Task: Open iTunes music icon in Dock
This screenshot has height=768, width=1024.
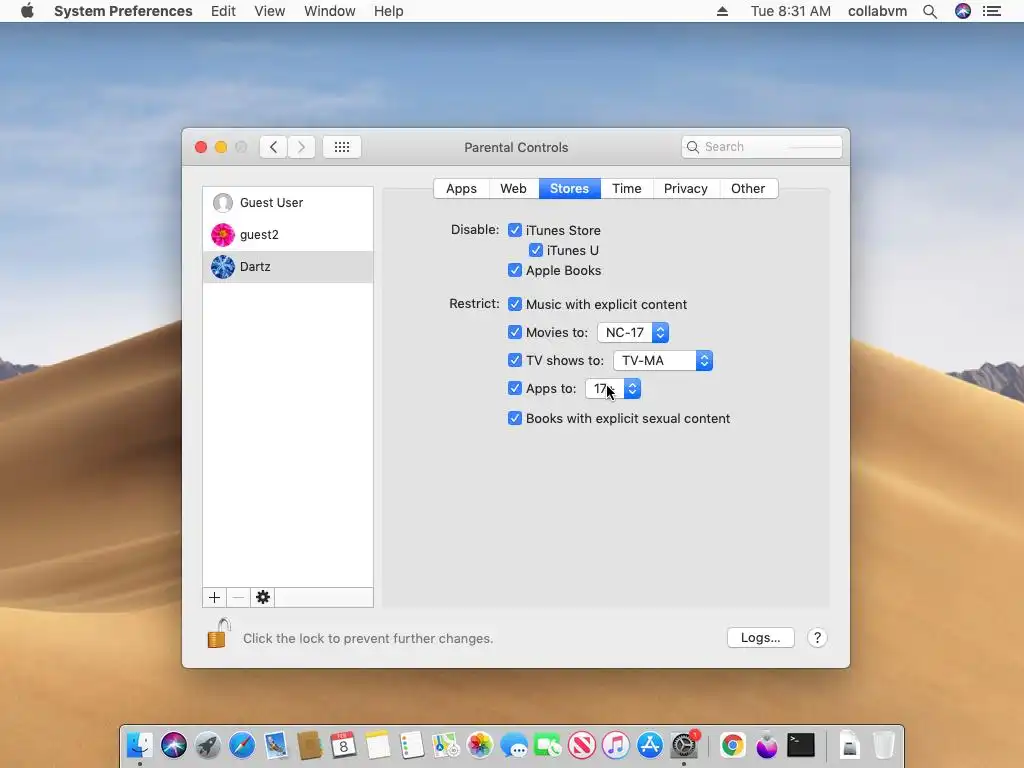Action: [616, 745]
